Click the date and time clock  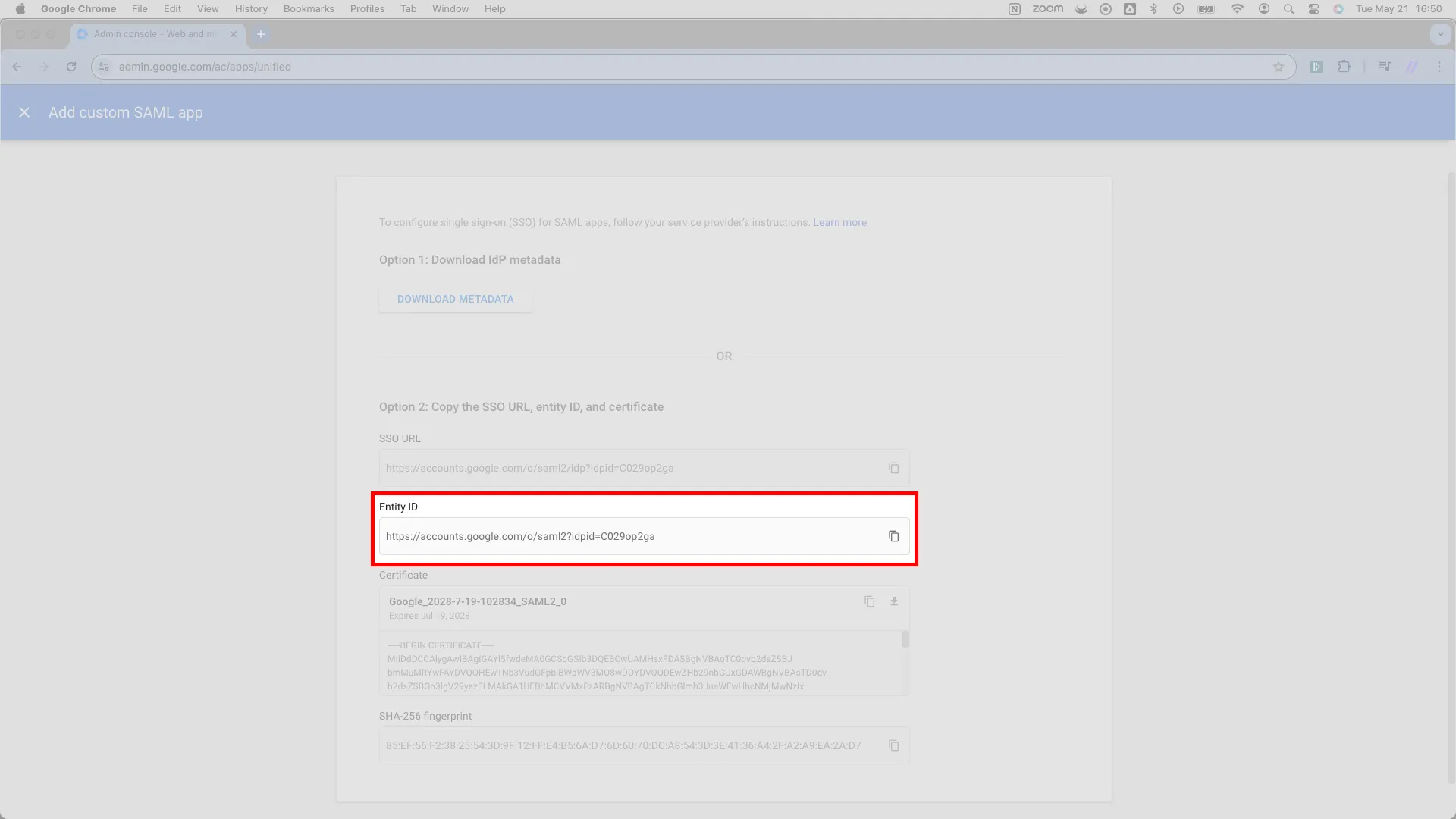[x=1399, y=9]
